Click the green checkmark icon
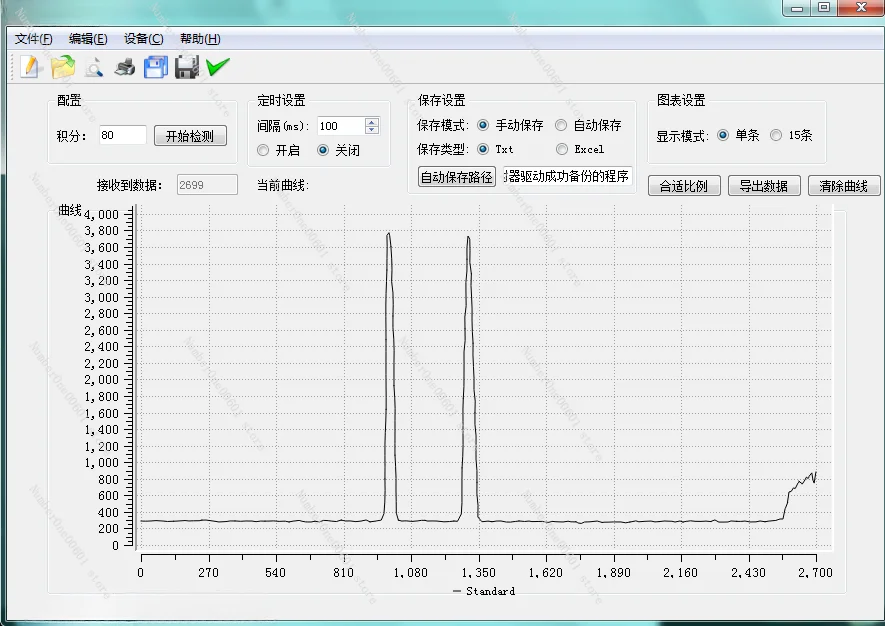The image size is (885, 626). (217, 67)
